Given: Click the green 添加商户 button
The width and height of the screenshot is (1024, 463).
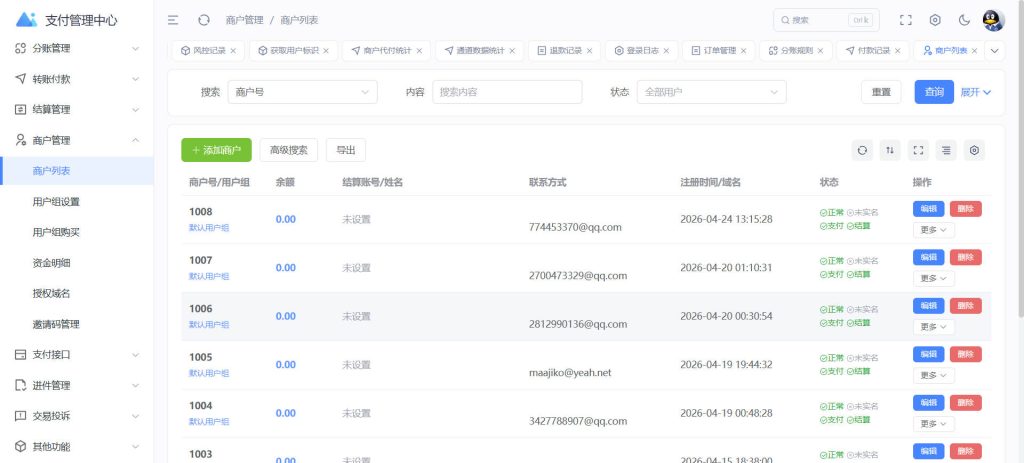Looking at the screenshot, I should tap(216, 150).
